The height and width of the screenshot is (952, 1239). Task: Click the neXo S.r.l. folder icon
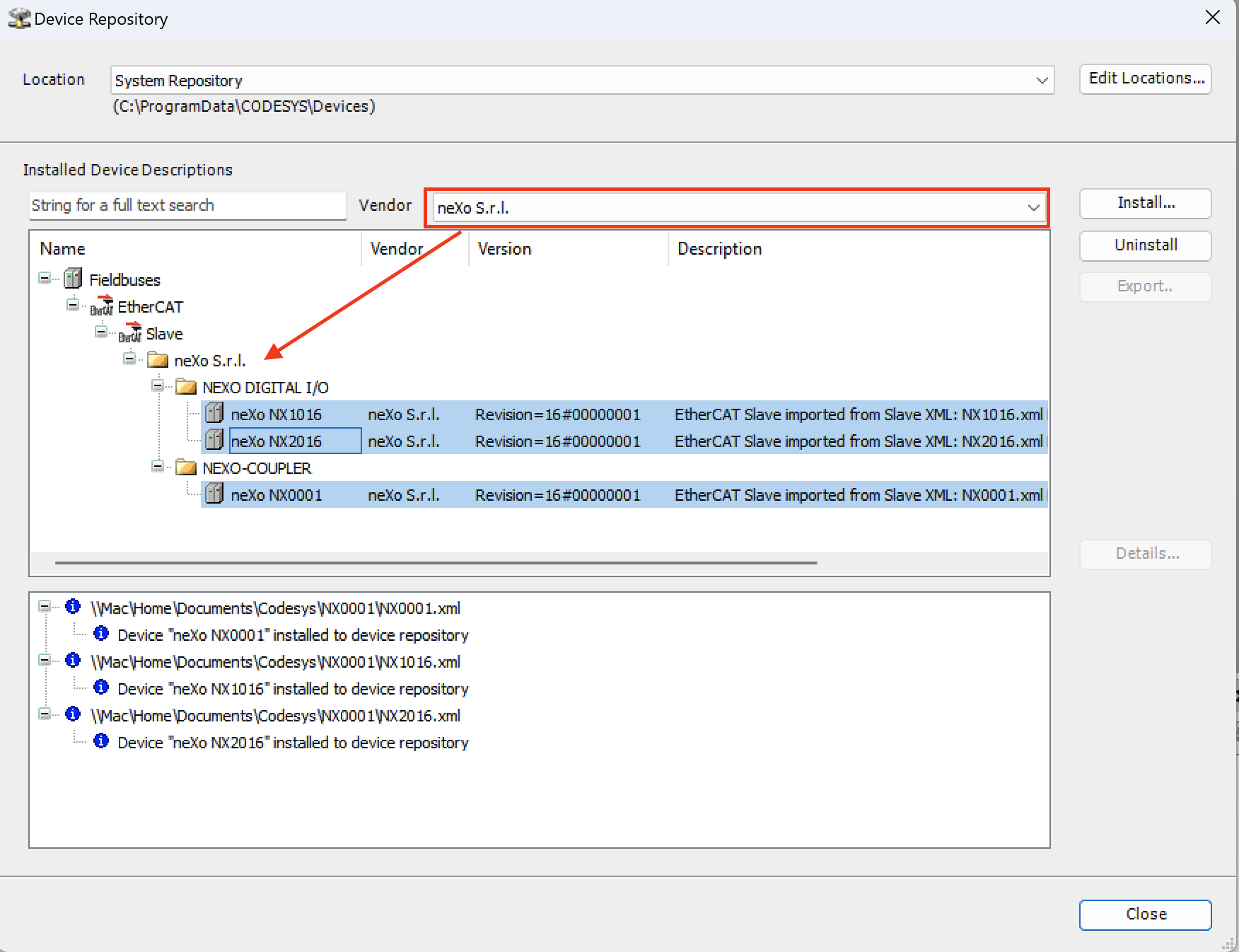coord(158,360)
